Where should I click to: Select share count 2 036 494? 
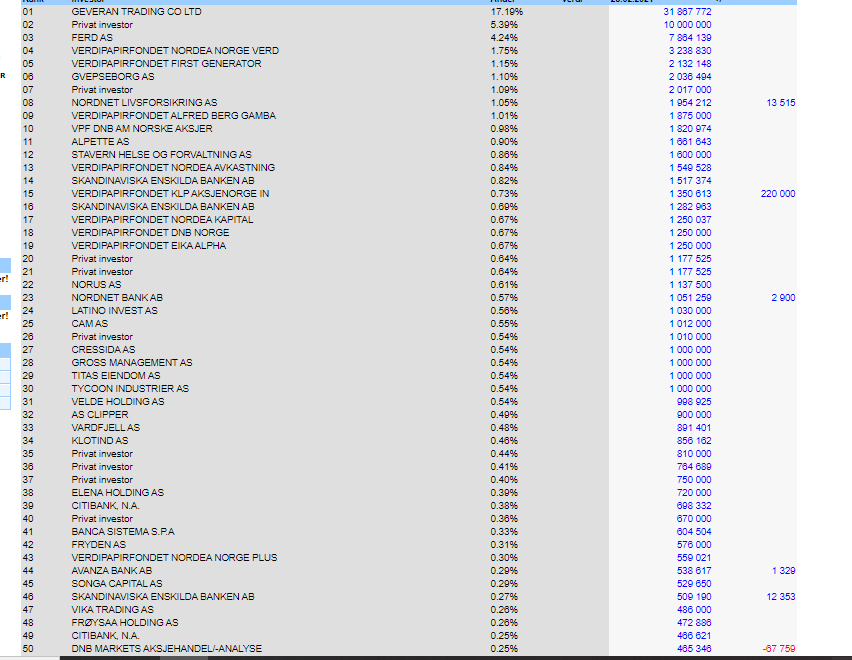pyautogui.click(x=690, y=77)
